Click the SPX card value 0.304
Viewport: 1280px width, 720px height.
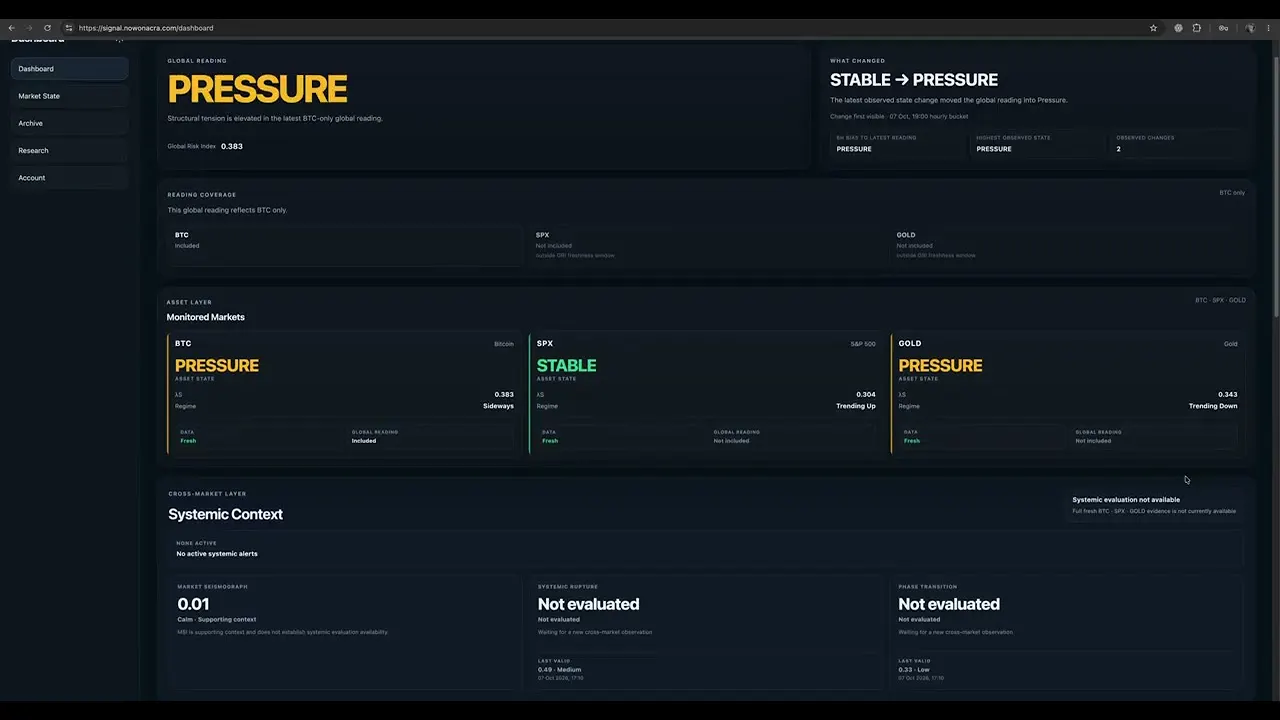(866, 395)
